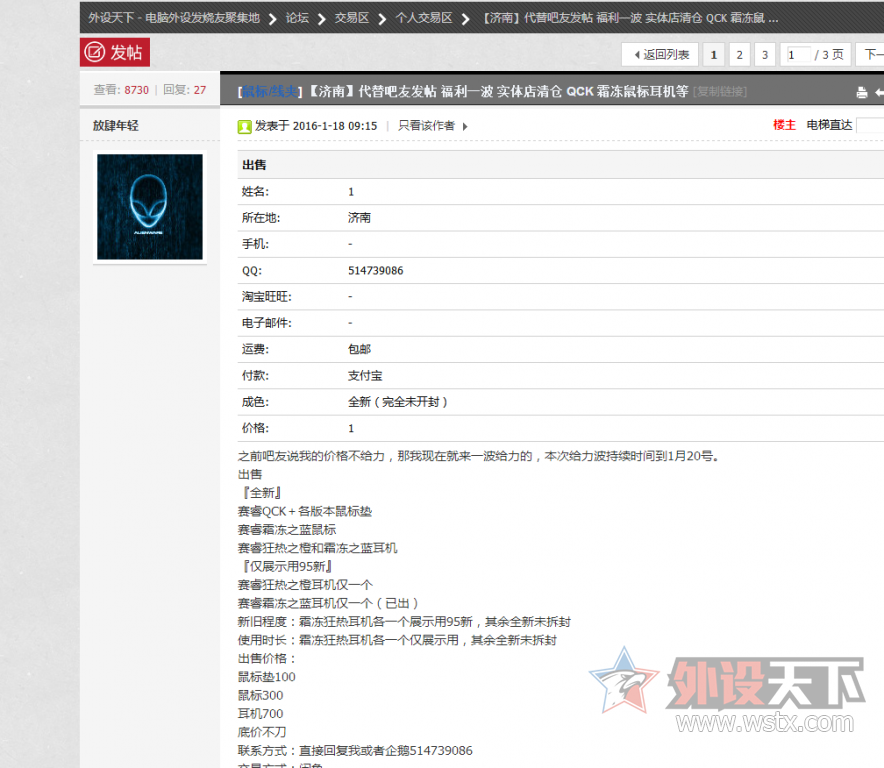Click the 『仅展示用95新』 line
The image size is (884, 768).
coord(285,566)
